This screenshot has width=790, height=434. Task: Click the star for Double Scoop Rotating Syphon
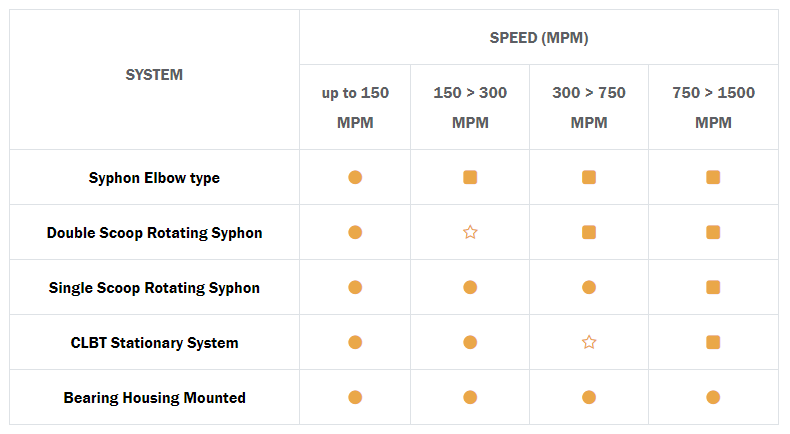(470, 232)
